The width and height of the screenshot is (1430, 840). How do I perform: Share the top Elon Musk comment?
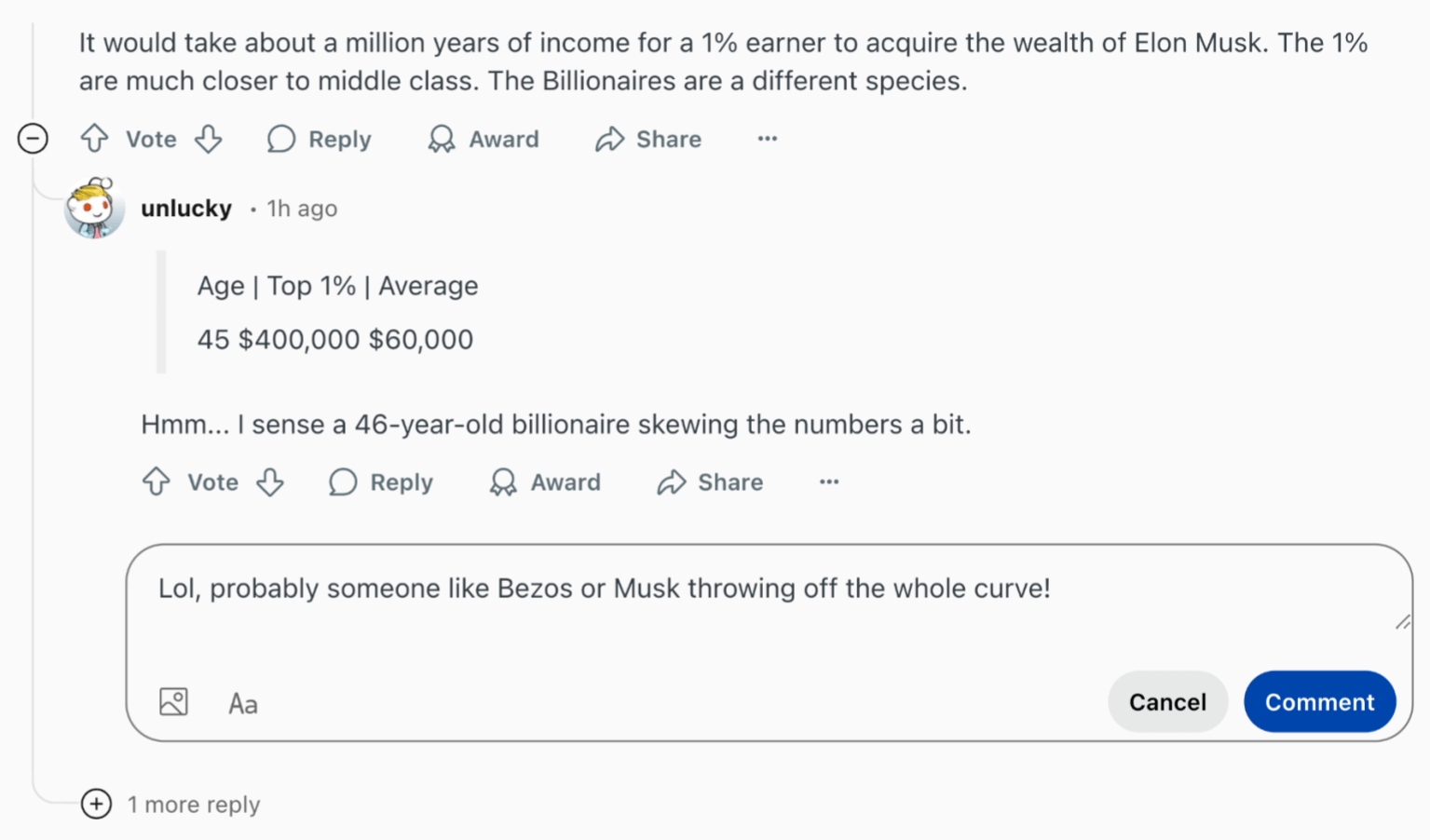coord(648,139)
